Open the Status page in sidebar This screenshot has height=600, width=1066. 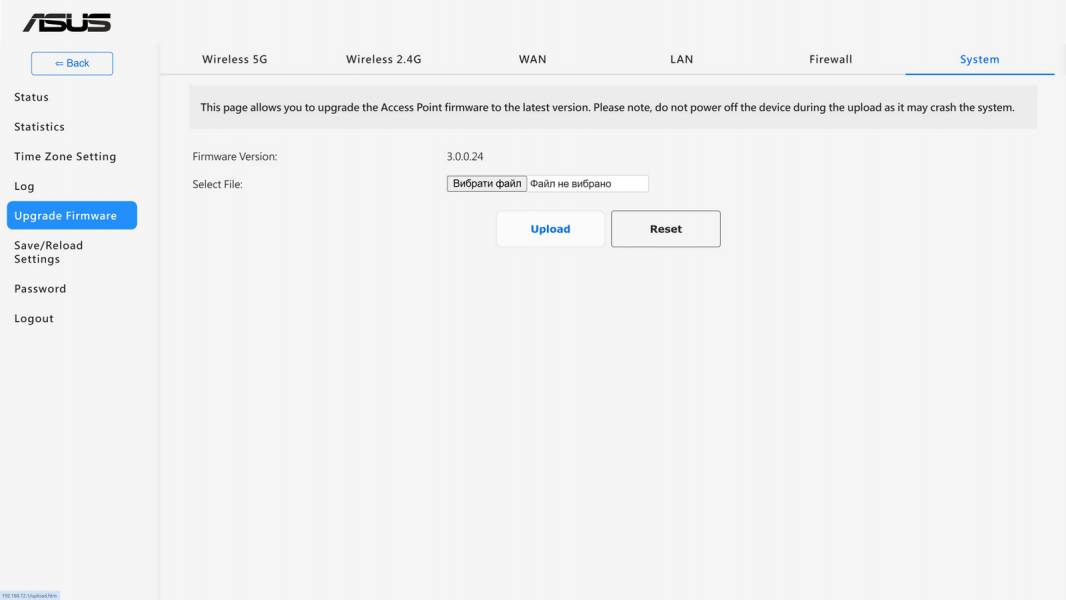[x=31, y=97]
